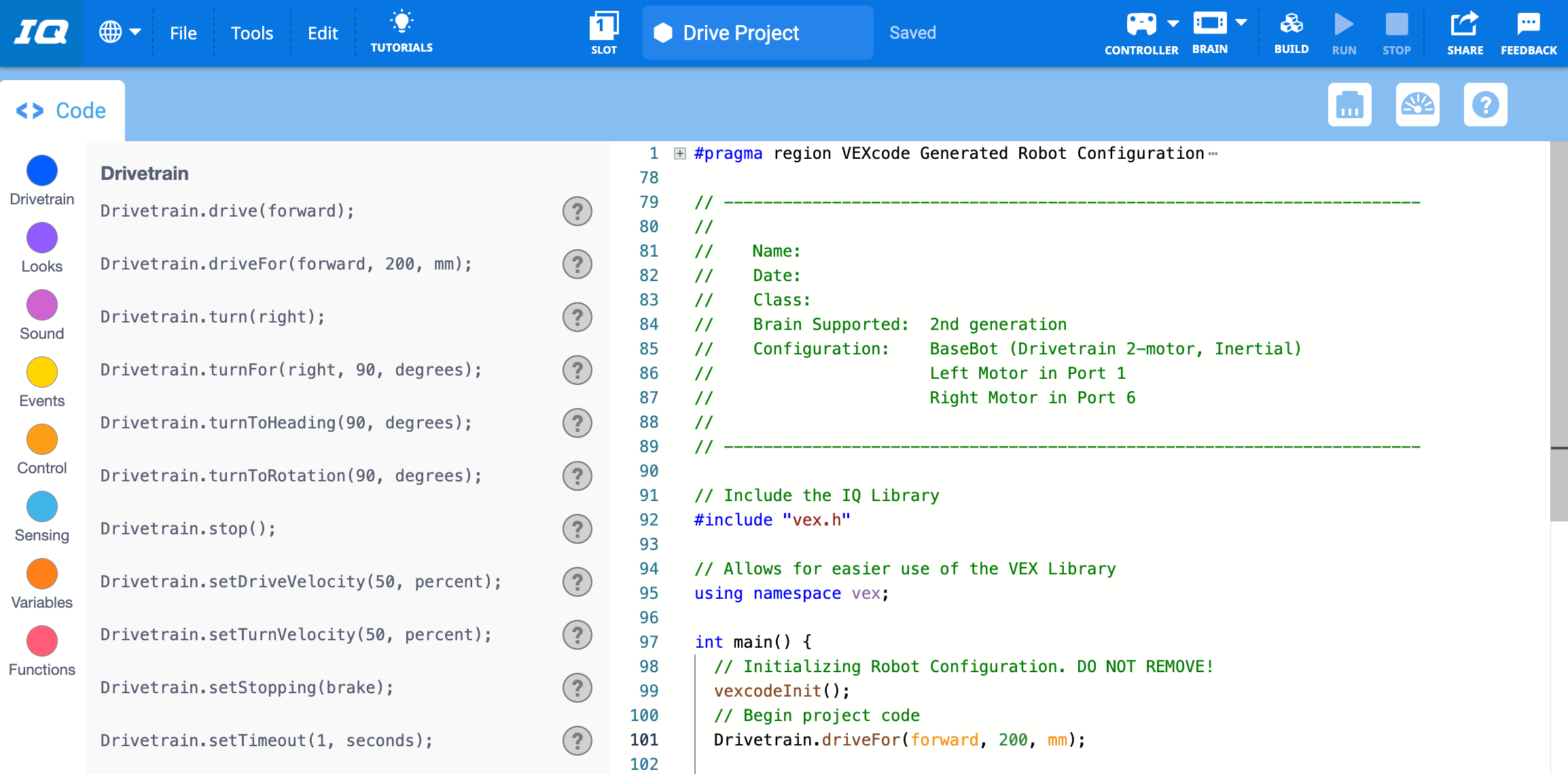Viewport: 1568px width, 774px height.
Task: Open the Tutorials panel
Action: pyautogui.click(x=402, y=31)
